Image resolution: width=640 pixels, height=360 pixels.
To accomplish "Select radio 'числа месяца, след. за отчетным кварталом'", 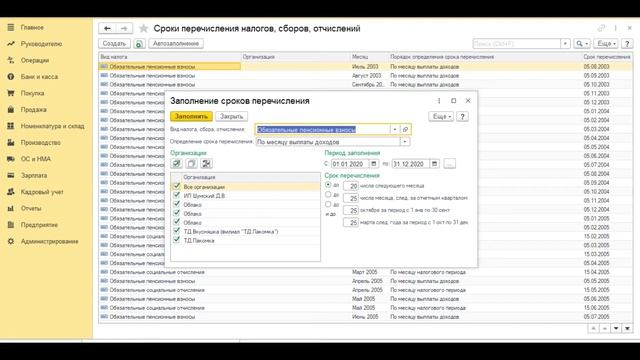I will pyautogui.click(x=328, y=195).
